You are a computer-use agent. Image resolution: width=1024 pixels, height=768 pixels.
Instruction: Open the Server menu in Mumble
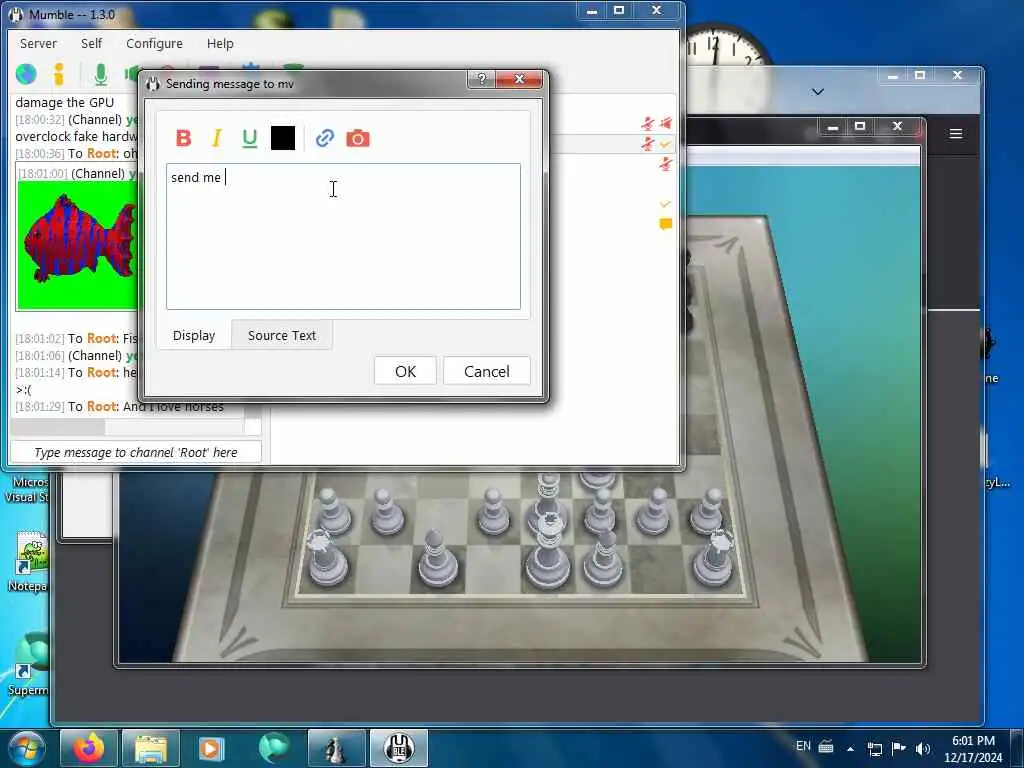(38, 43)
